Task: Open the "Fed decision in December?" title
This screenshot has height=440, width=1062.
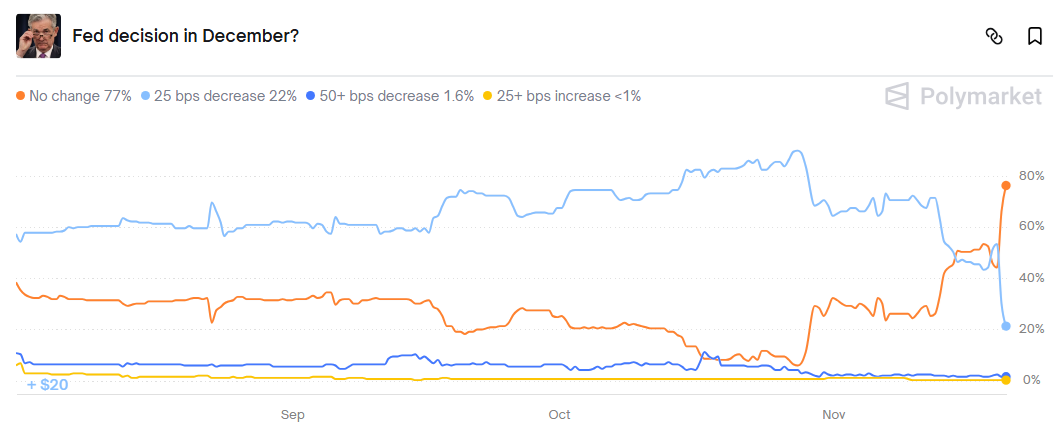Action: pos(186,36)
